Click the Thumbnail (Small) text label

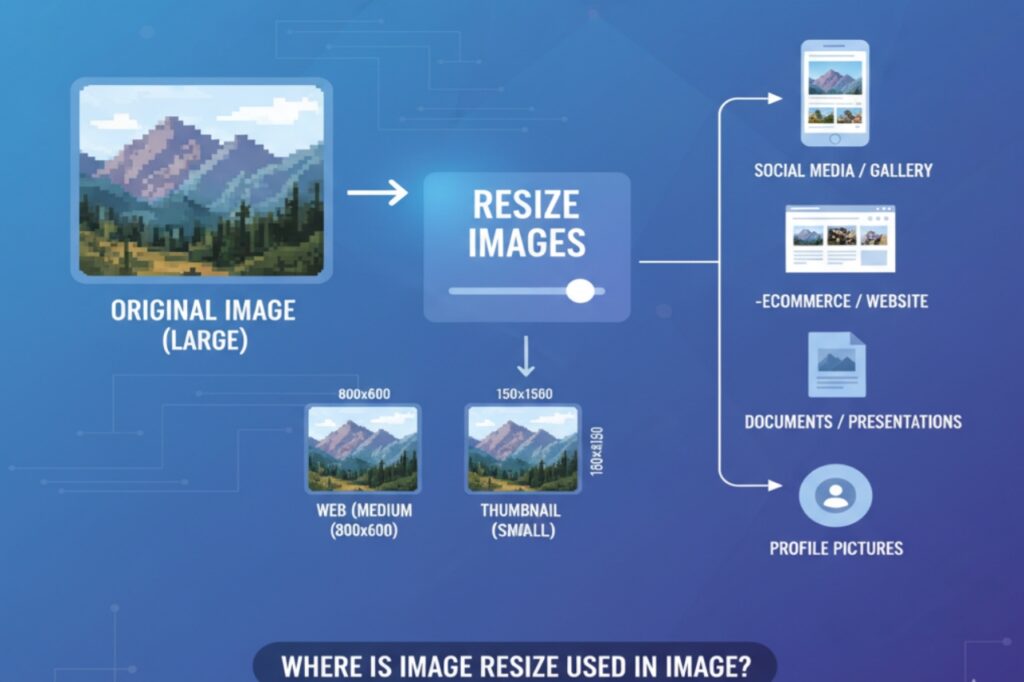[x=521, y=522]
